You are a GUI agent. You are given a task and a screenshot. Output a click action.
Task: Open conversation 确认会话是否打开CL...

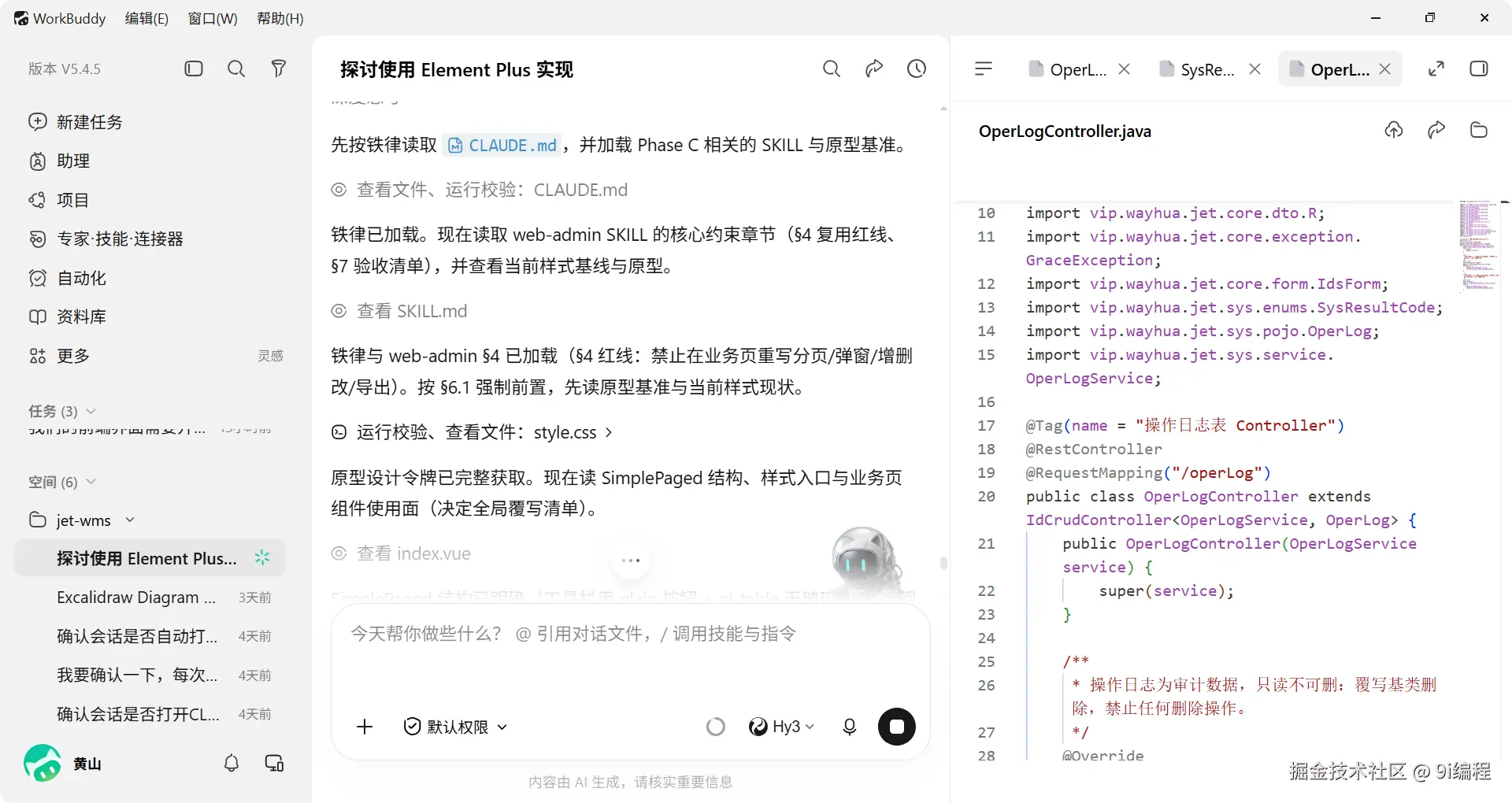click(150, 714)
